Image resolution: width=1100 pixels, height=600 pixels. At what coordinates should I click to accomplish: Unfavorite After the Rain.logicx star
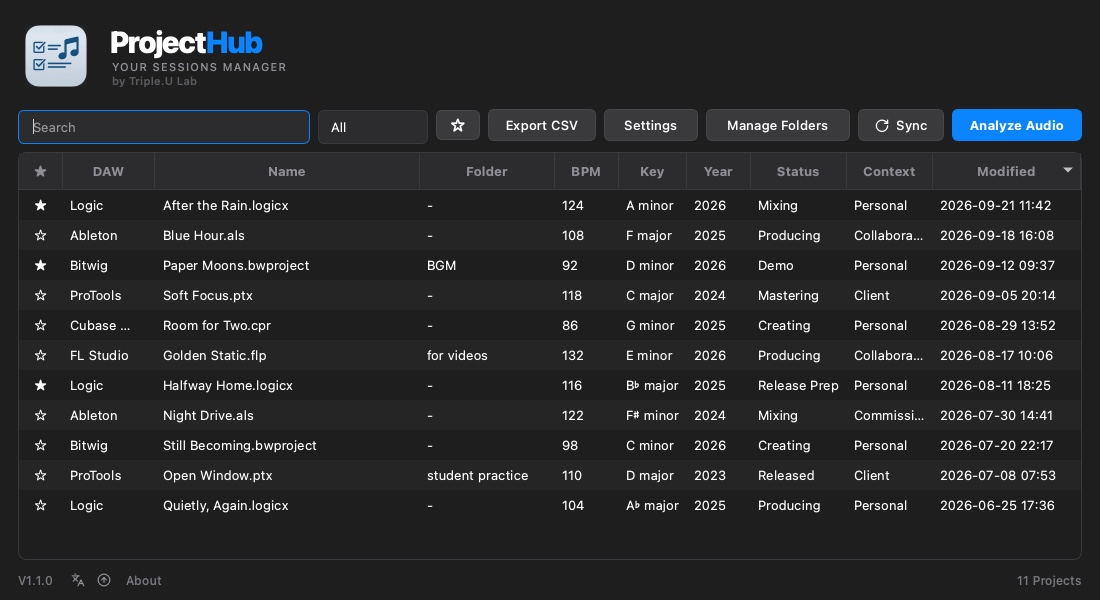tap(41, 206)
